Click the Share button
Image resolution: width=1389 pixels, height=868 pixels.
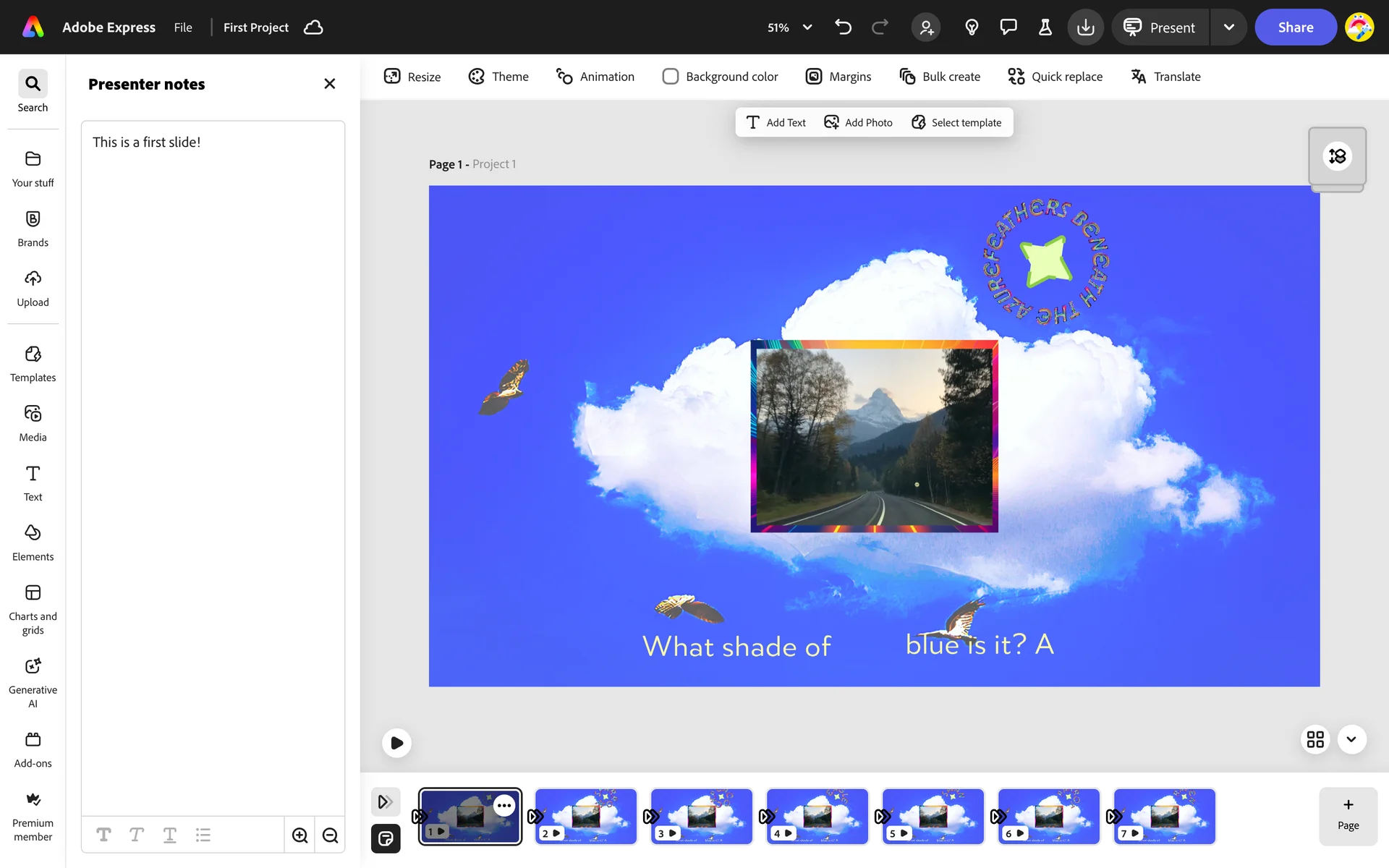click(x=1295, y=27)
